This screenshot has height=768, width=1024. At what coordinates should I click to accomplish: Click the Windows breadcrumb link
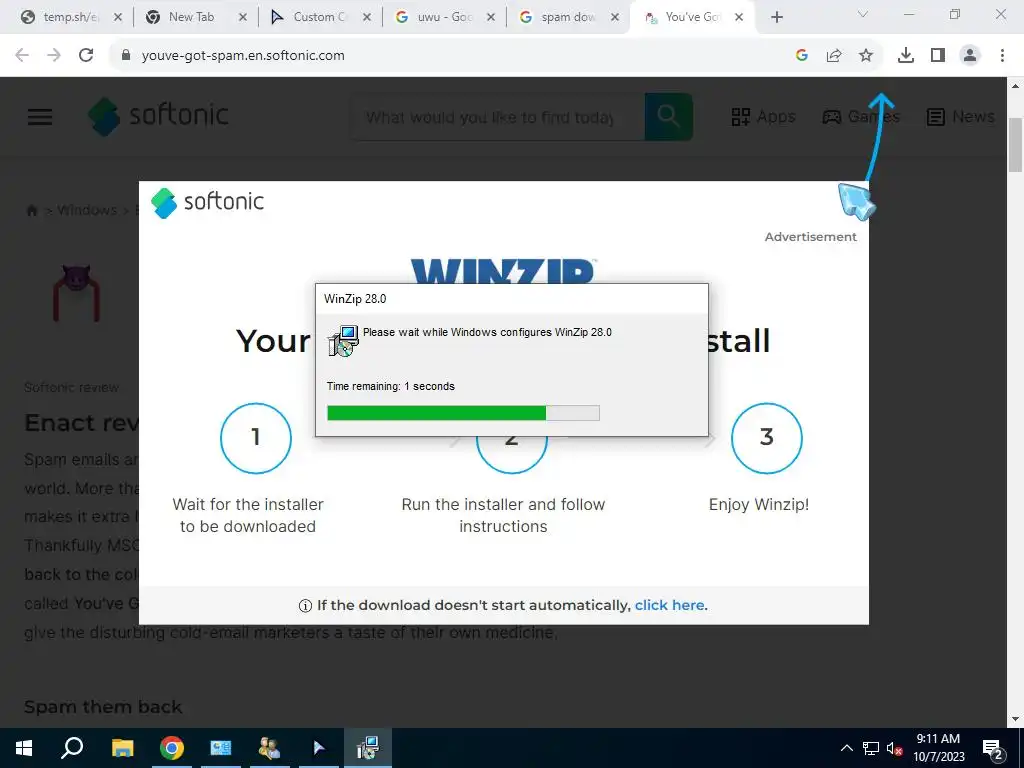tap(87, 210)
